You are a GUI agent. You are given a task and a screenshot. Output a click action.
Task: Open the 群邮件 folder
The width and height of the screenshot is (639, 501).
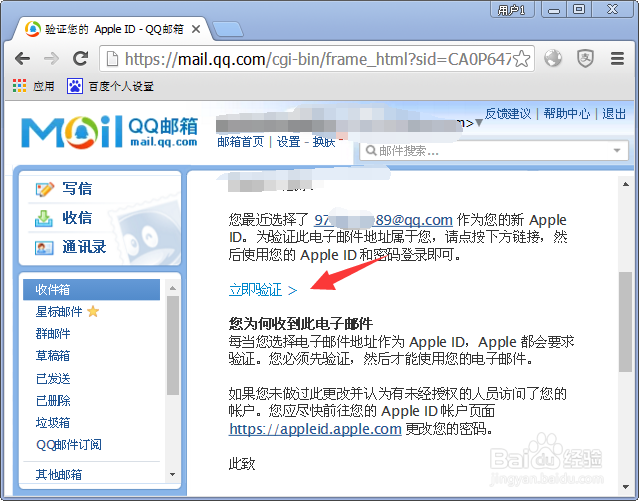click(53, 334)
